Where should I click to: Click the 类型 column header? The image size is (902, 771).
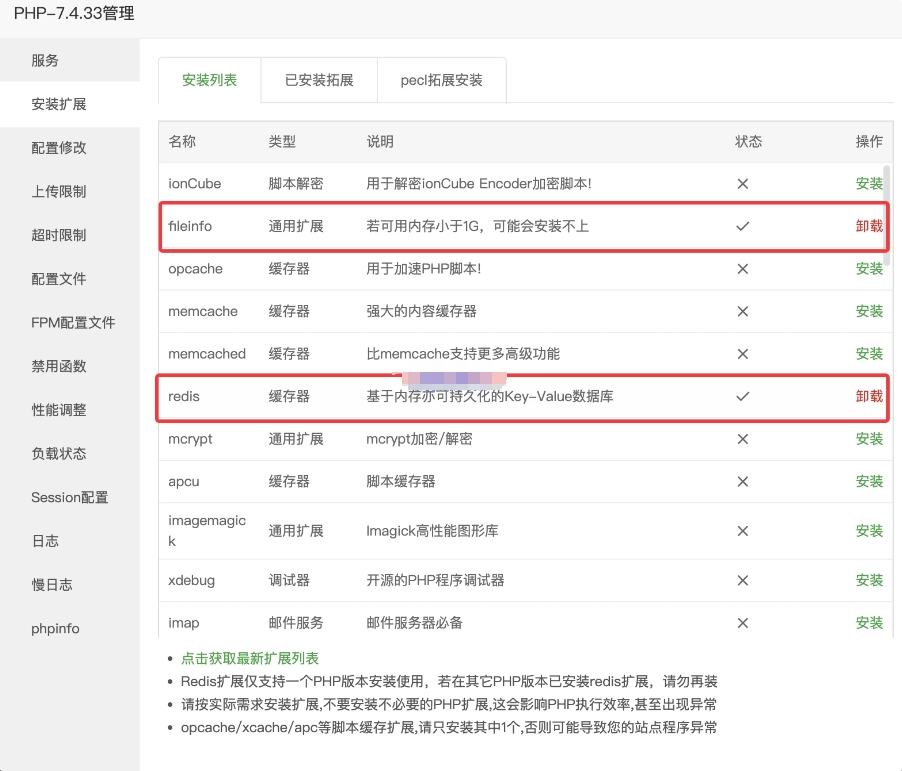coord(282,142)
